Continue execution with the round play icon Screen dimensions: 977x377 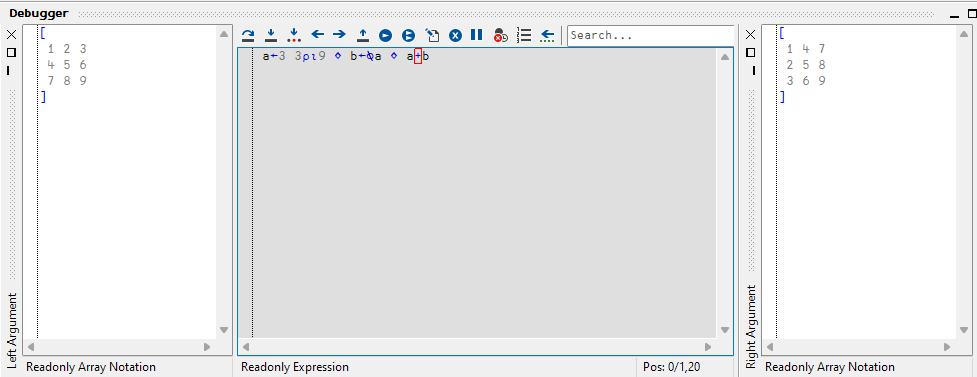(386, 36)
